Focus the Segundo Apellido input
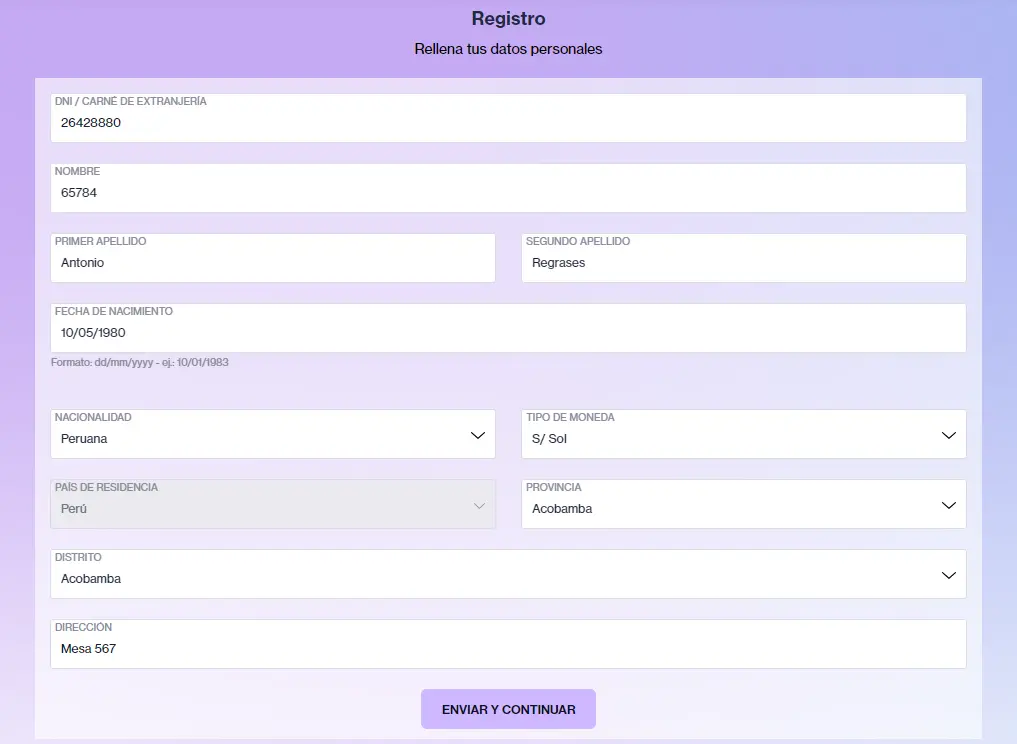The height and width of the screenshot is (744, 1017). click(x=743, y=262)
